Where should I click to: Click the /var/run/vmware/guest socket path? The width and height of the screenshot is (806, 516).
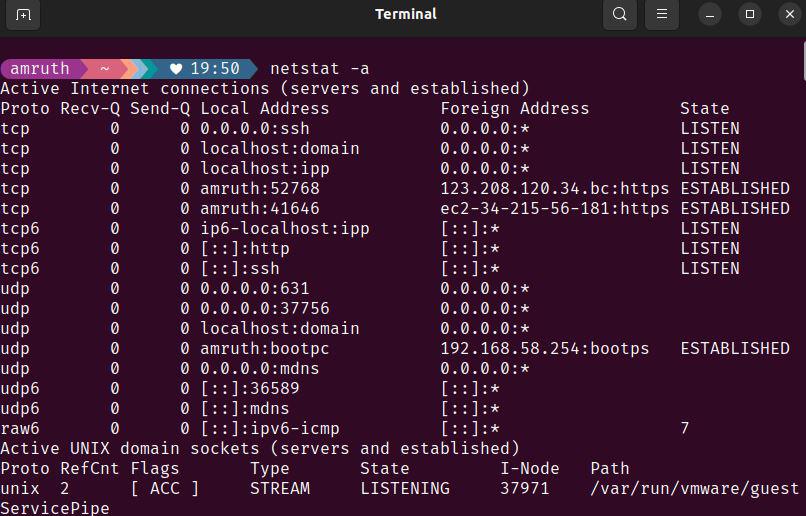coord(695,489)
